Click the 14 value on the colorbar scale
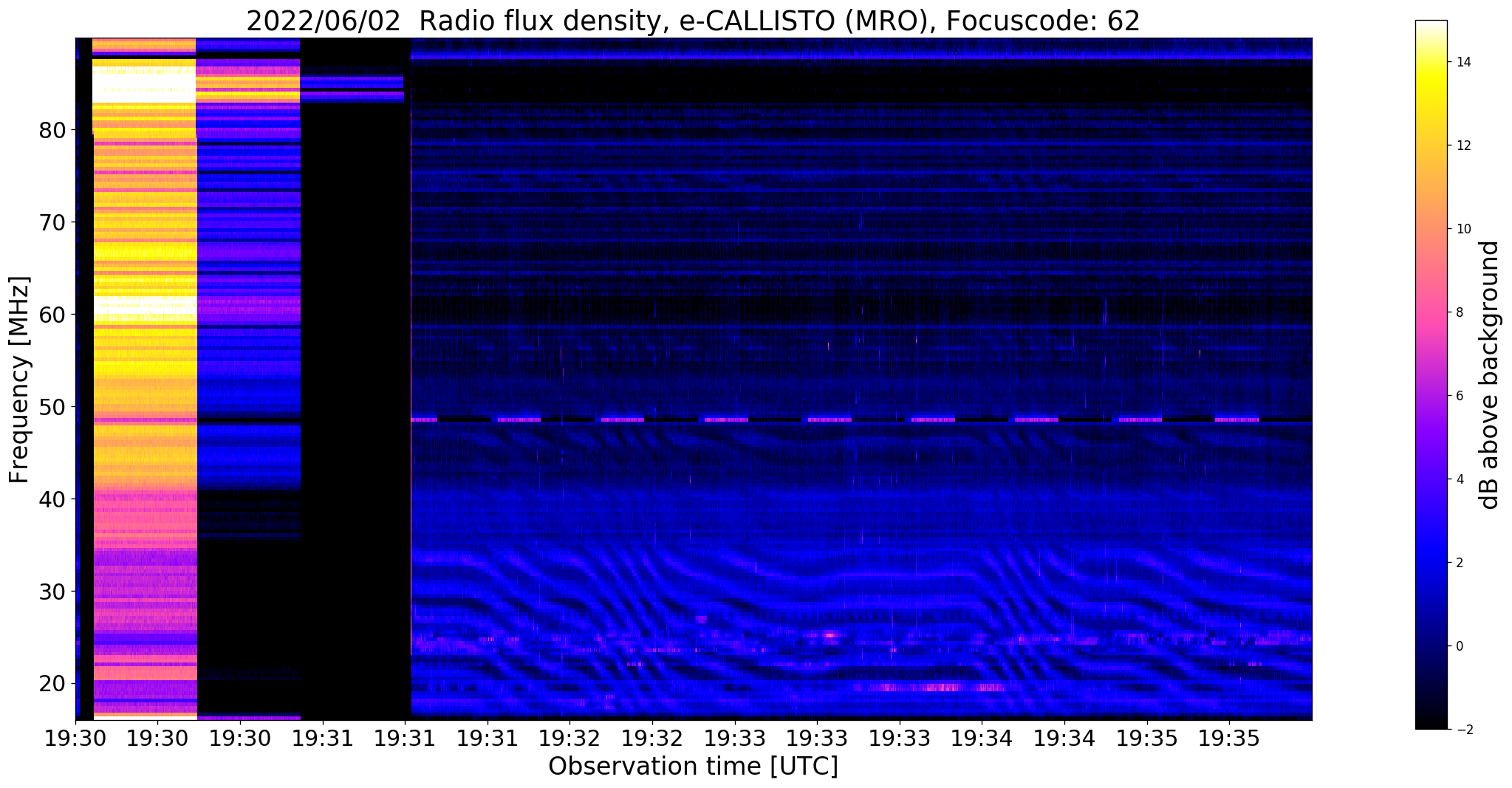This screenshot has width=1512, height=788. [x=1462, y=62]
